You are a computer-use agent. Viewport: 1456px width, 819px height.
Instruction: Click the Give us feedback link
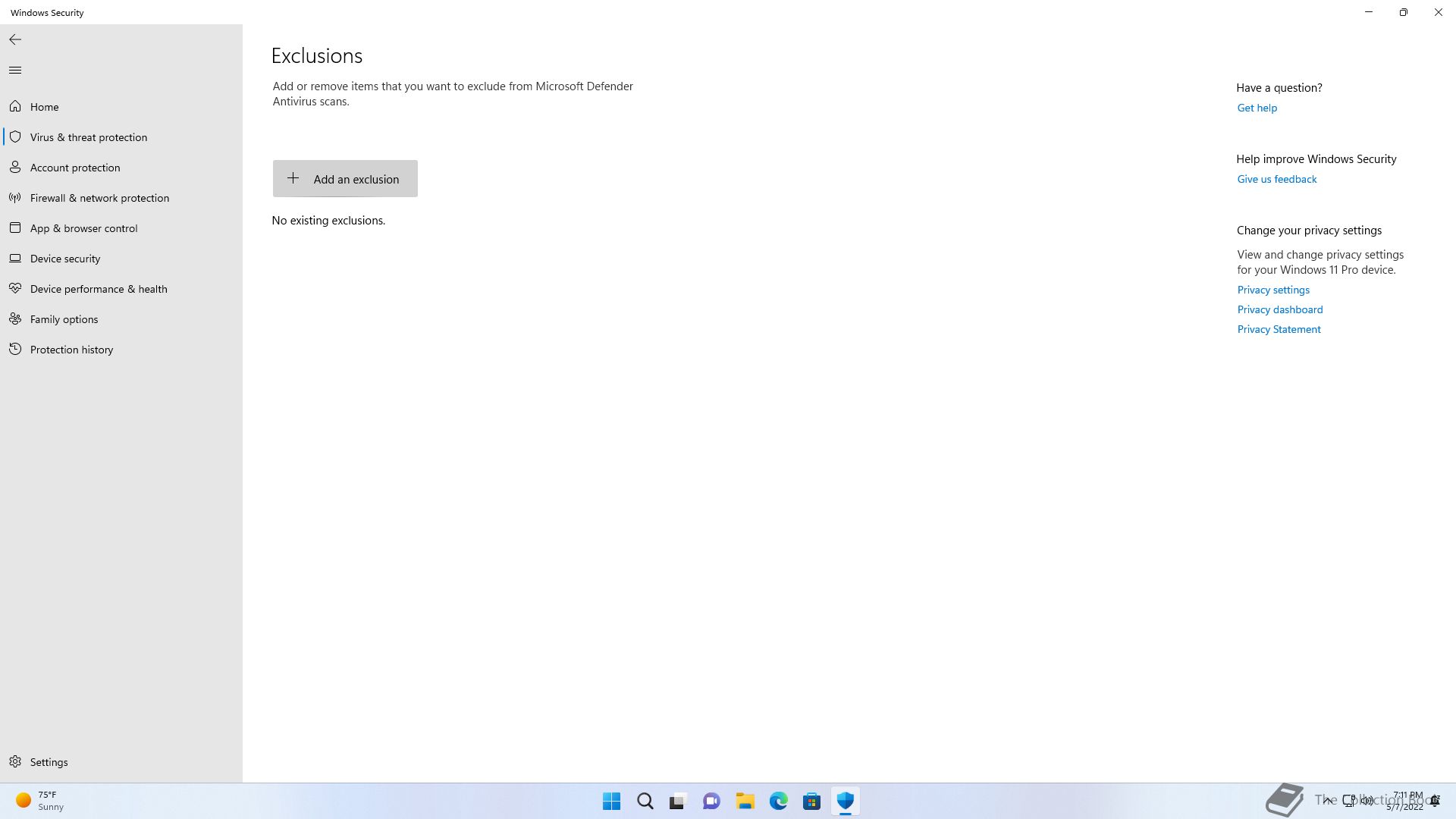click(x=1276, y=179)
